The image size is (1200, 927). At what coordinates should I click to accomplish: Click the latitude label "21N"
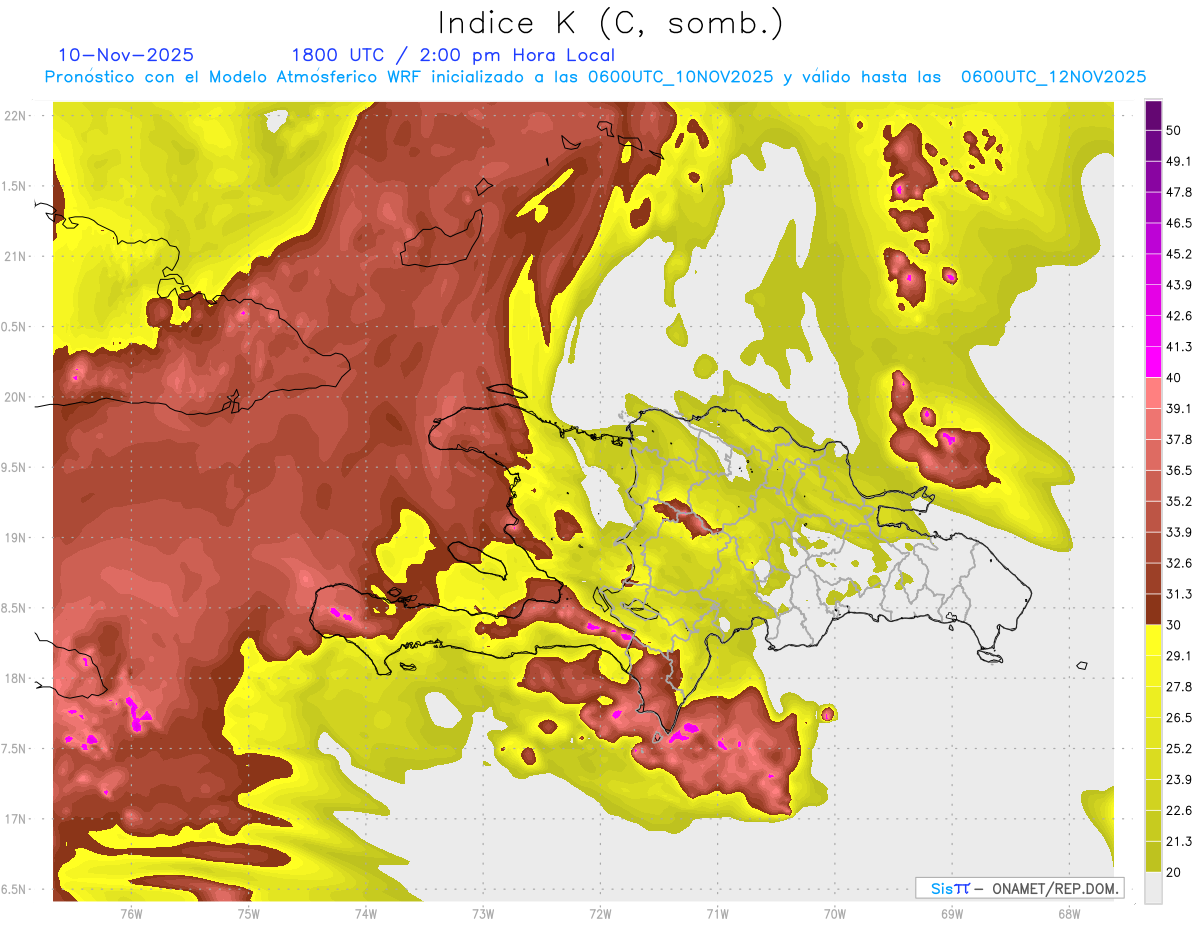point(16,256)
